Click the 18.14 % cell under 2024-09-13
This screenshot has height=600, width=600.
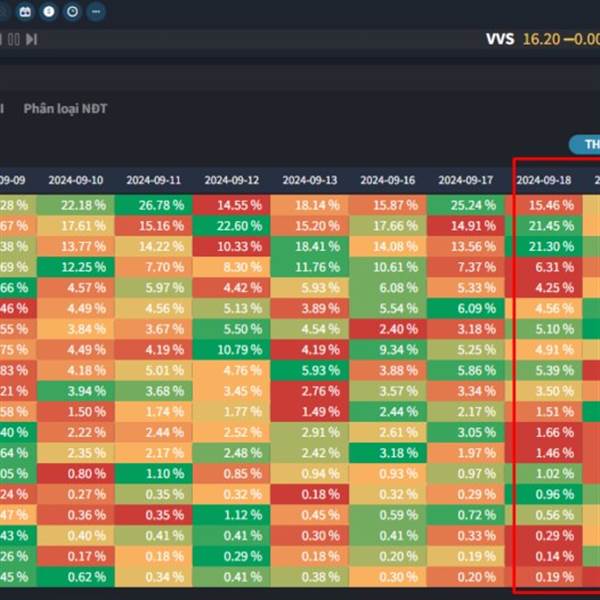310,205
